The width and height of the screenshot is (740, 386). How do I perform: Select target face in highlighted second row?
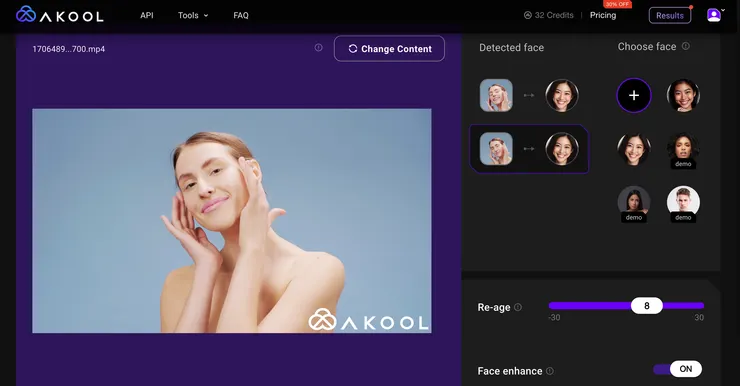(x=562, y=149)
